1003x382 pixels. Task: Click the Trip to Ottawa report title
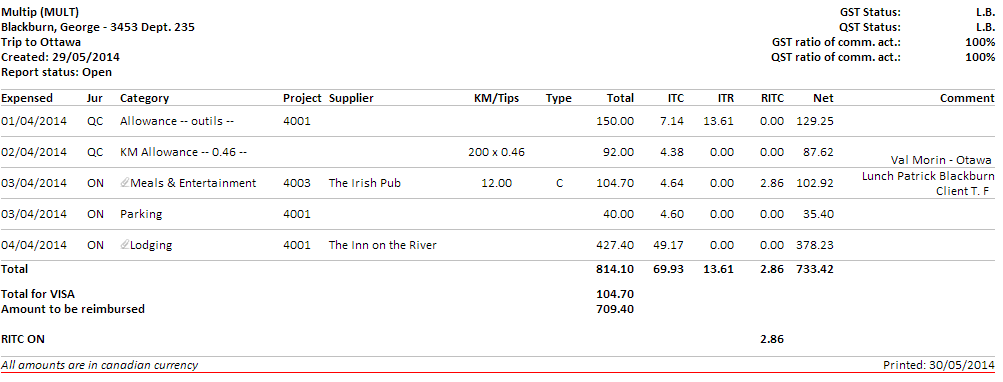(x=41, y=42)
